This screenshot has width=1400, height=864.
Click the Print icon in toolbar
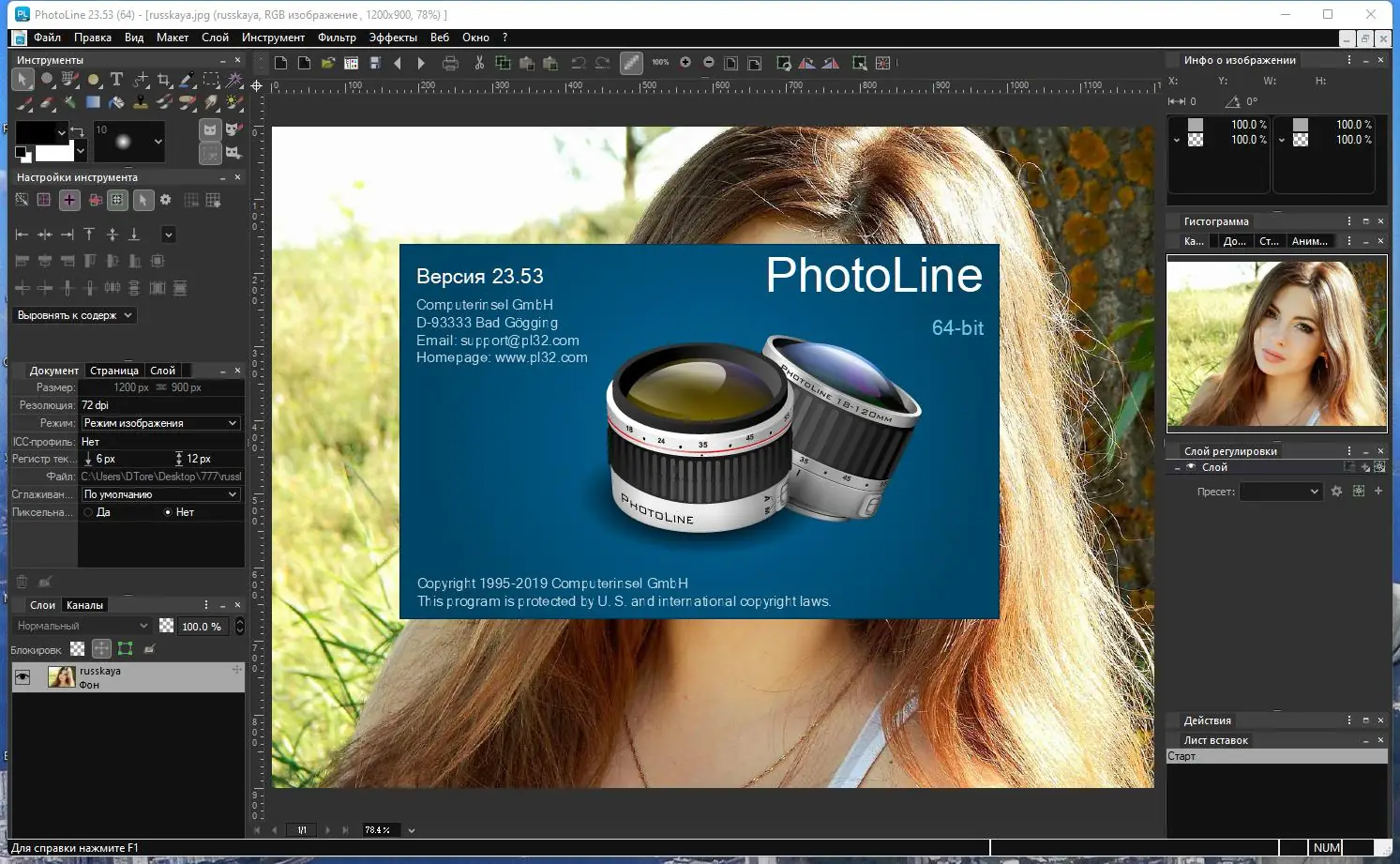450,63
